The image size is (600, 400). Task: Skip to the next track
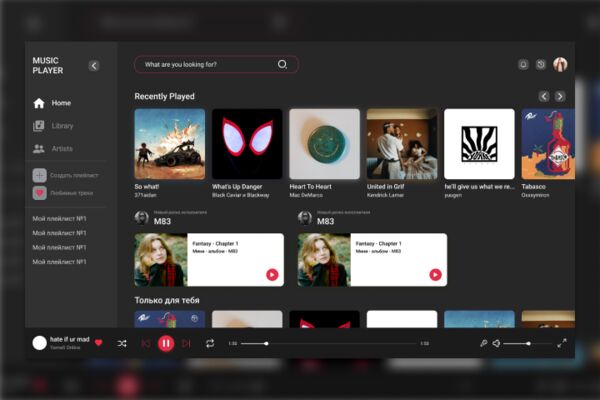point(186,344)
